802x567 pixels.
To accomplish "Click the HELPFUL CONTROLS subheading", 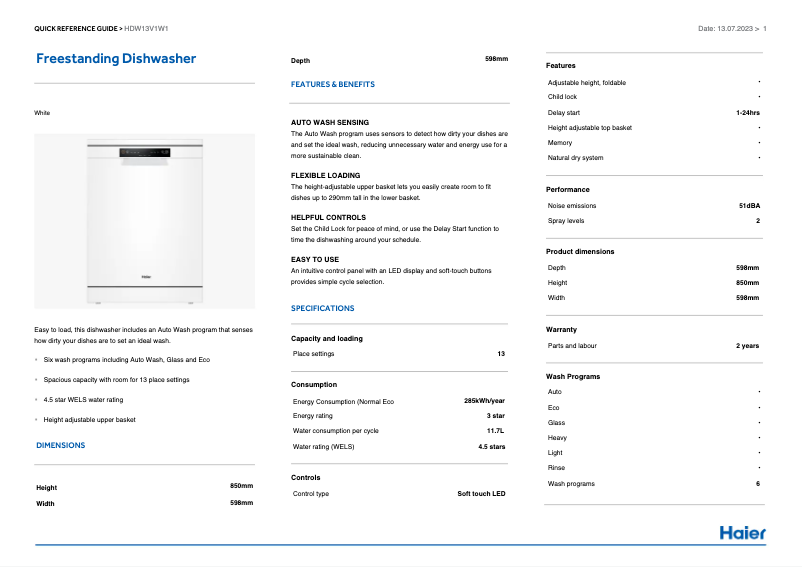I will 328,217.
